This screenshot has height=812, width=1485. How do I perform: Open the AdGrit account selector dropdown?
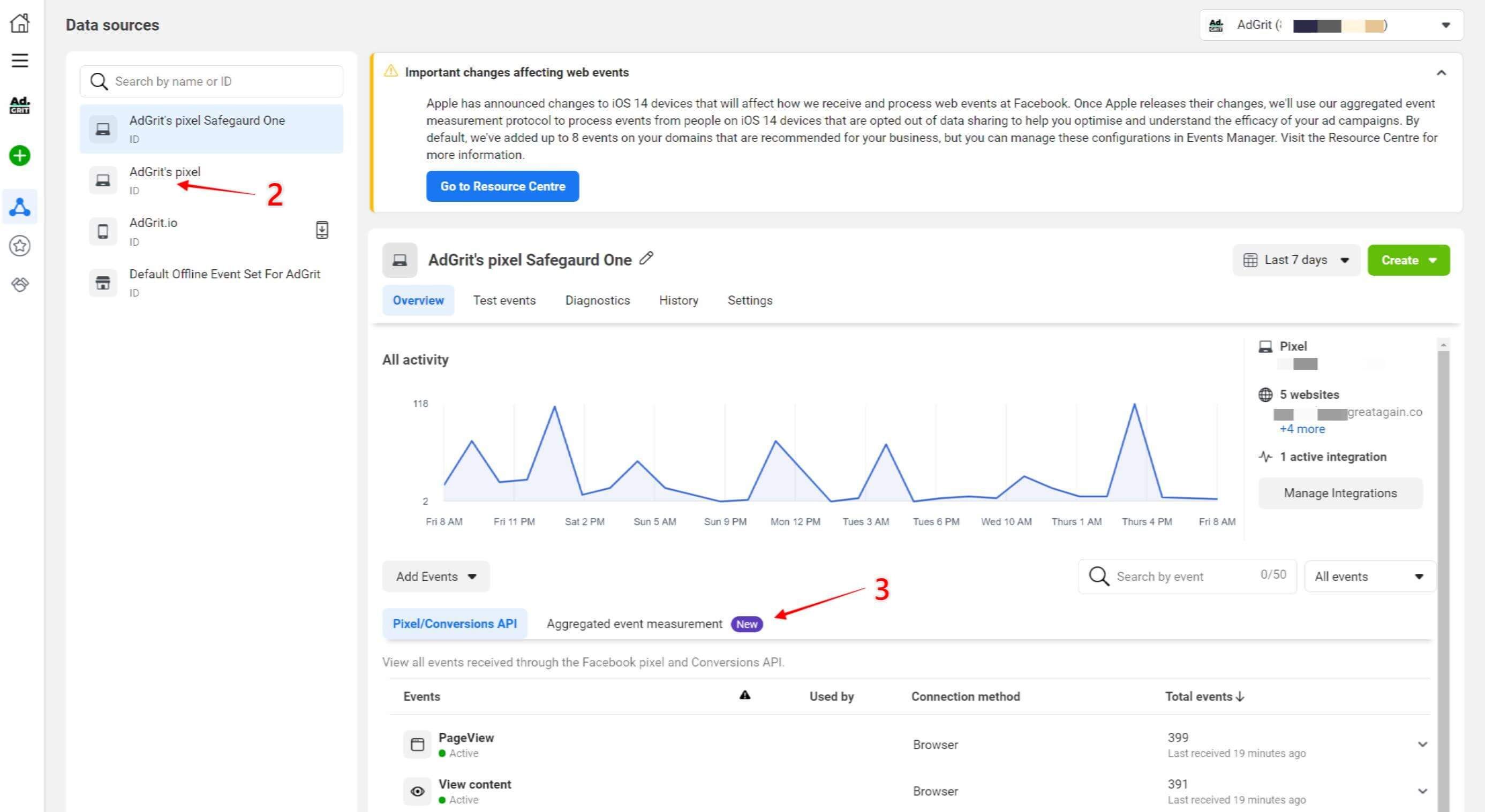point(1331,25)
